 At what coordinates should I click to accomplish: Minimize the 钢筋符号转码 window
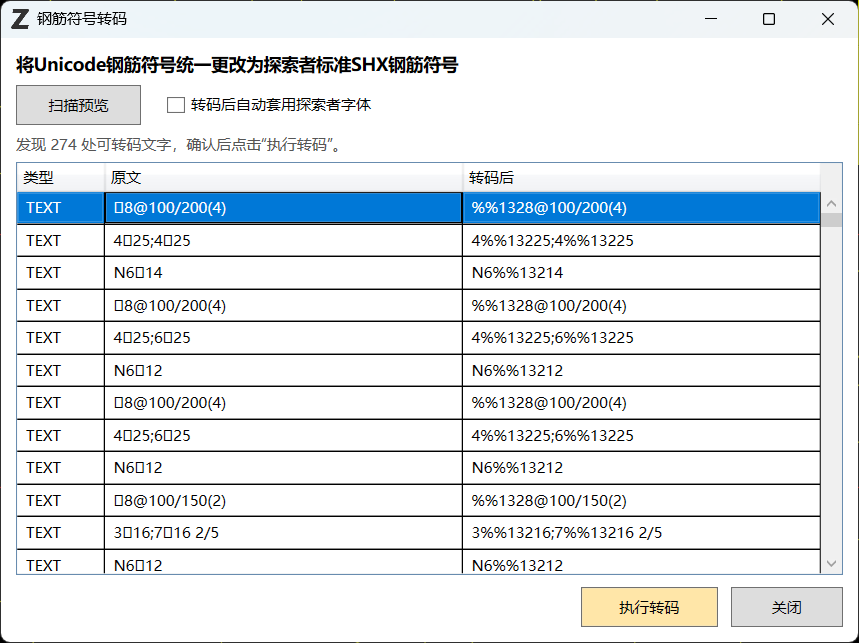(x=711, y=19)
